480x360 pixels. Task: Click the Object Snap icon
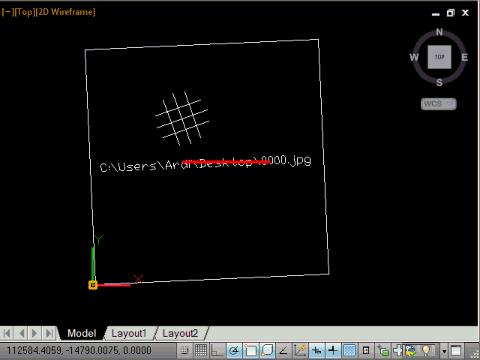251,350
